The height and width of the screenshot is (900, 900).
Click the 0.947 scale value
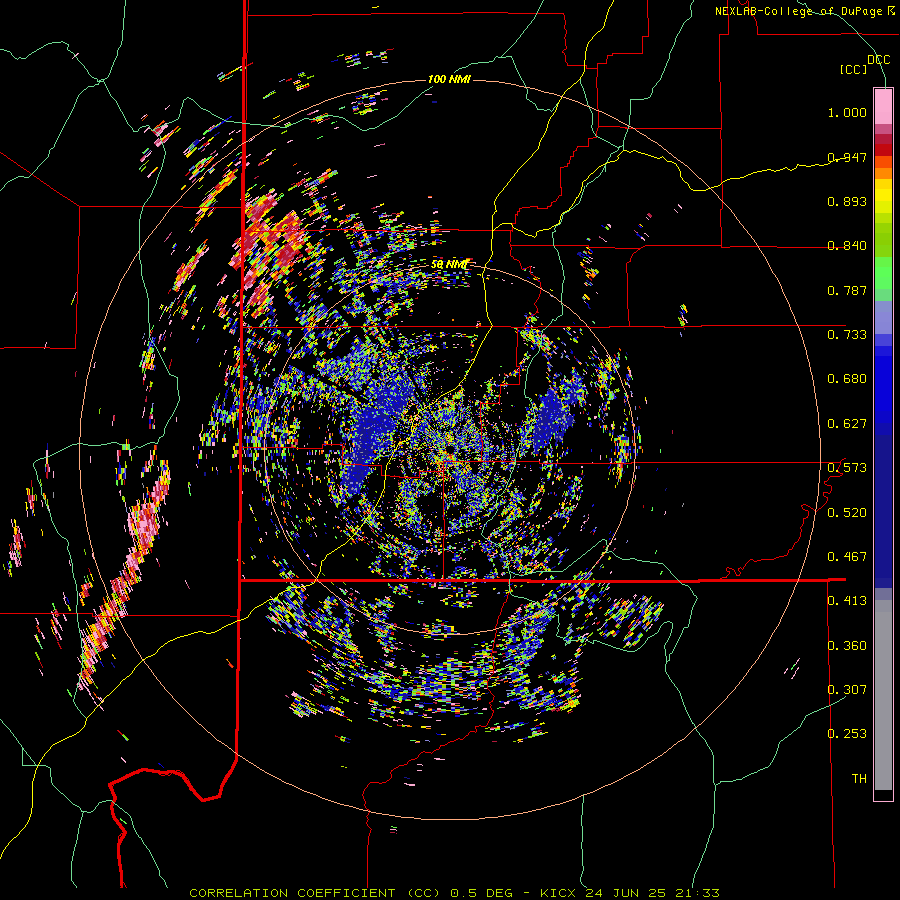(x=847, y=157)
